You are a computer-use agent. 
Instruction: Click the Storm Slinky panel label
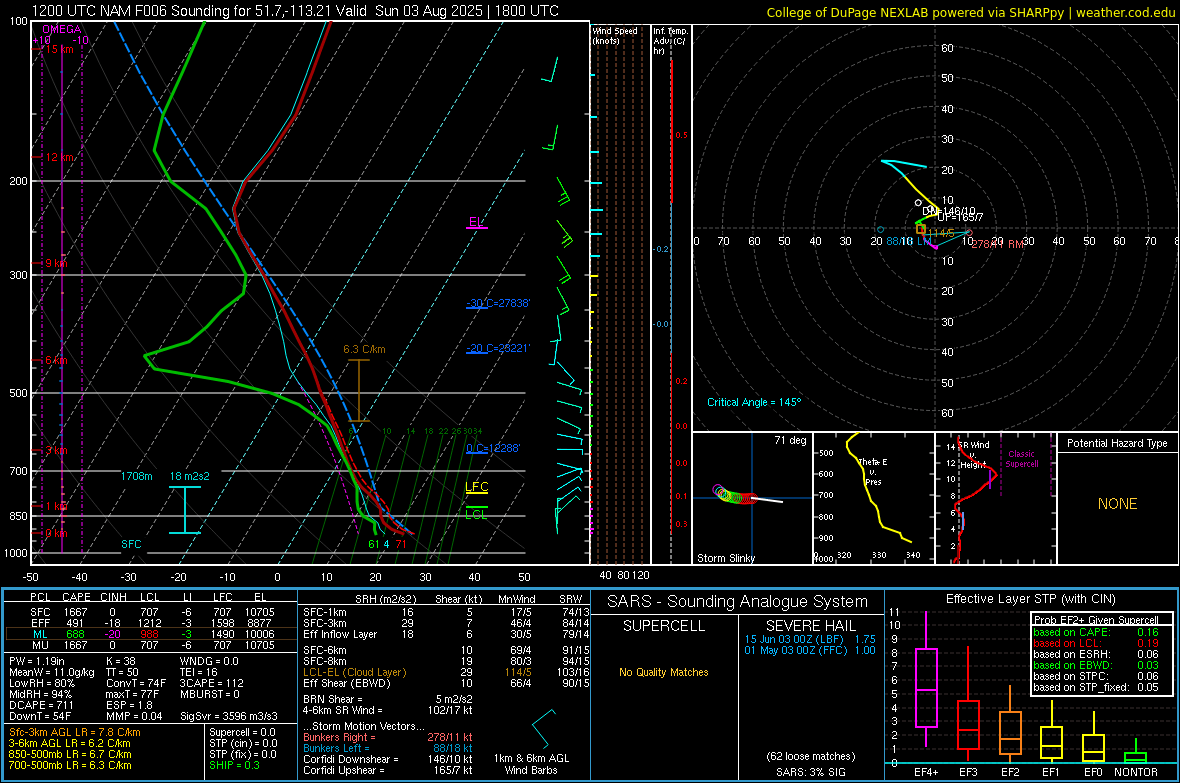point(725,558)
